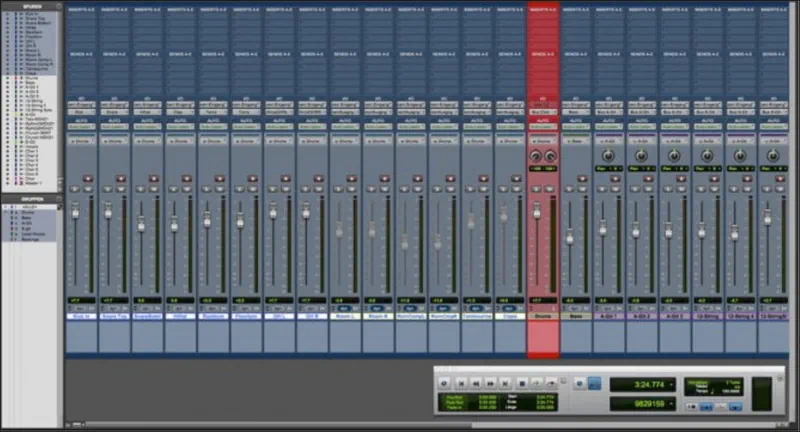The height and width of the screenshot is (432, 800).
Task: Click the volume fader on the Drums channel
Action: click(537, 211)
